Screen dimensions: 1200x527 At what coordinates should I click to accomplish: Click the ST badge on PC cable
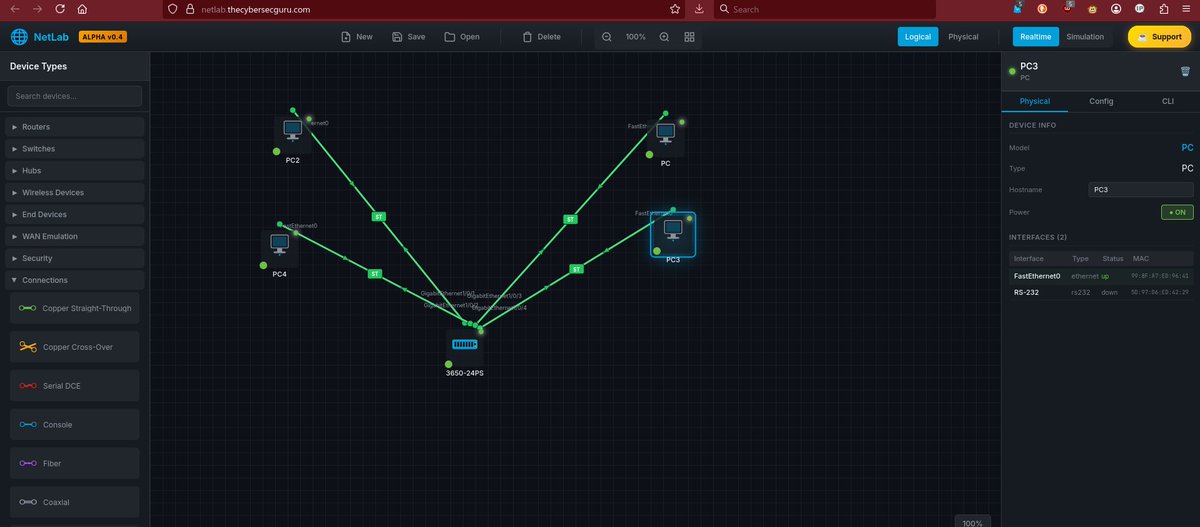[571, 219]
